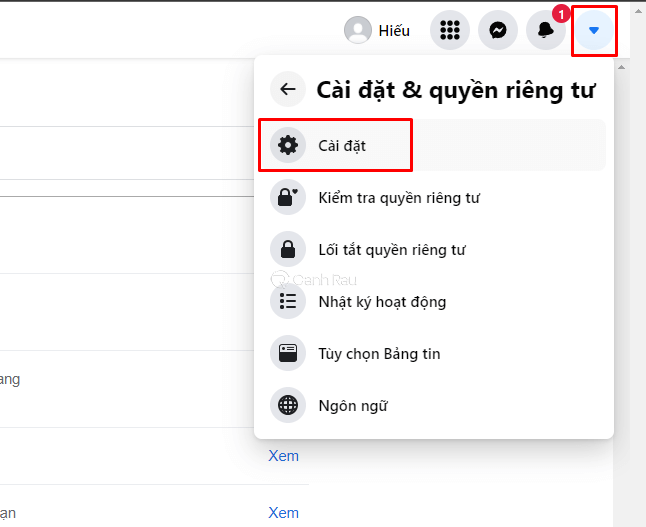Select Tùy chọn Bảng tin
Viewport: 646px width, 527px height.
433,353
